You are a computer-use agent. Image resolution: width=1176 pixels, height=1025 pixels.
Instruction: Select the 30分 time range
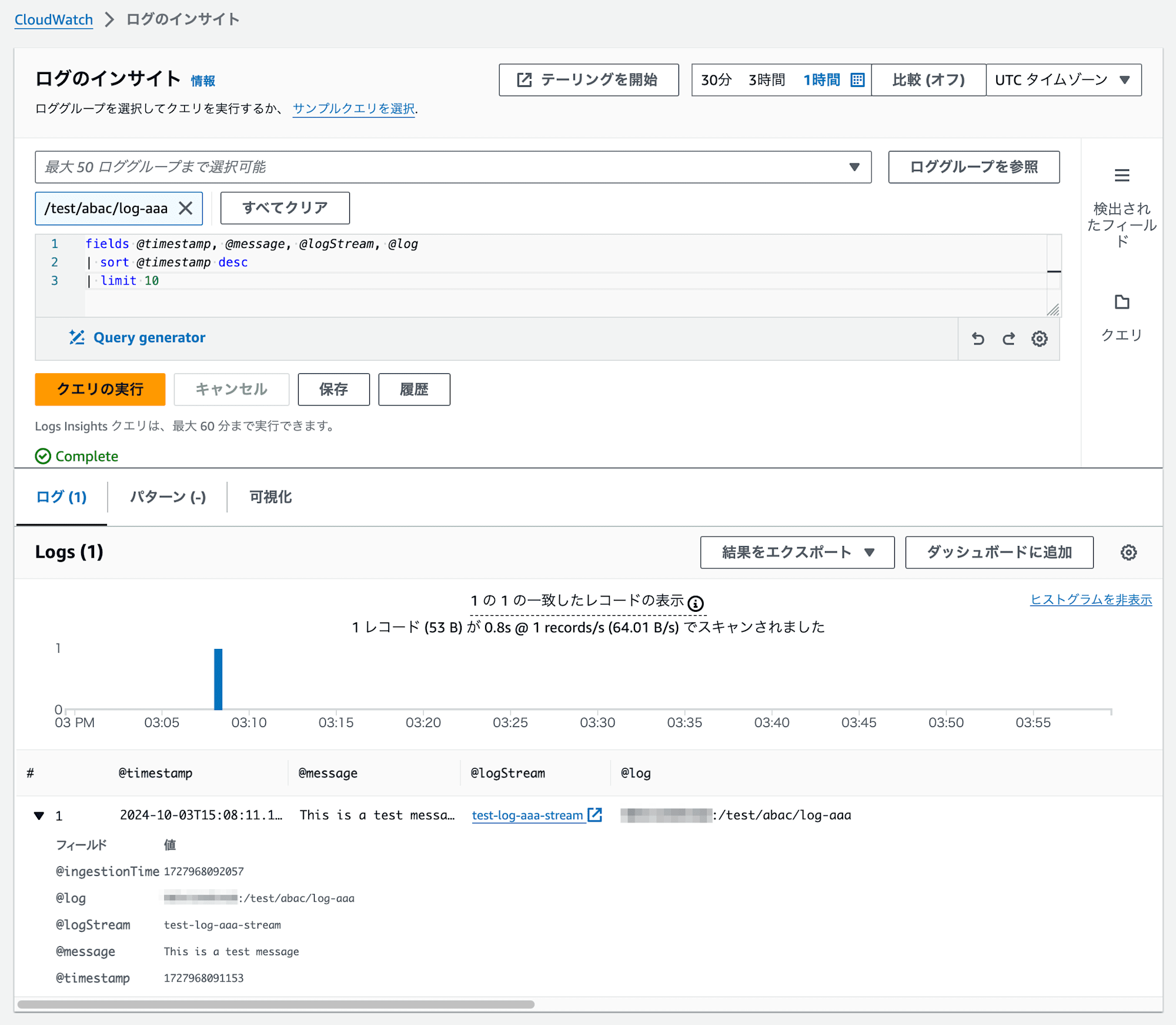point(716,80)
